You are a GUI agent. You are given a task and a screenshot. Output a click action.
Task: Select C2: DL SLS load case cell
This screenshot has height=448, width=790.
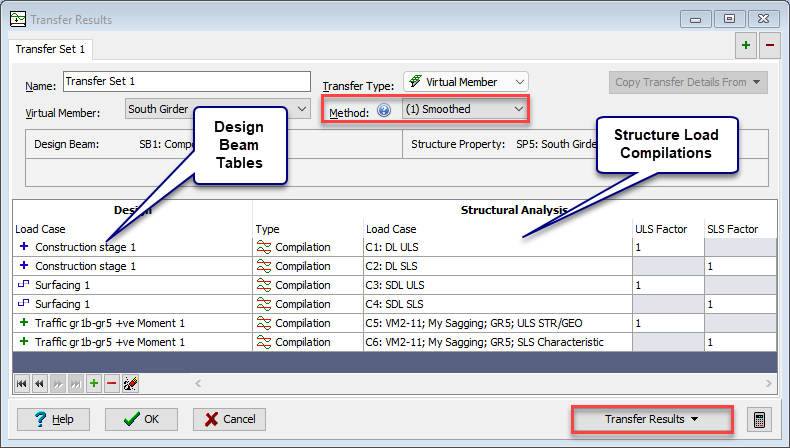498,266
